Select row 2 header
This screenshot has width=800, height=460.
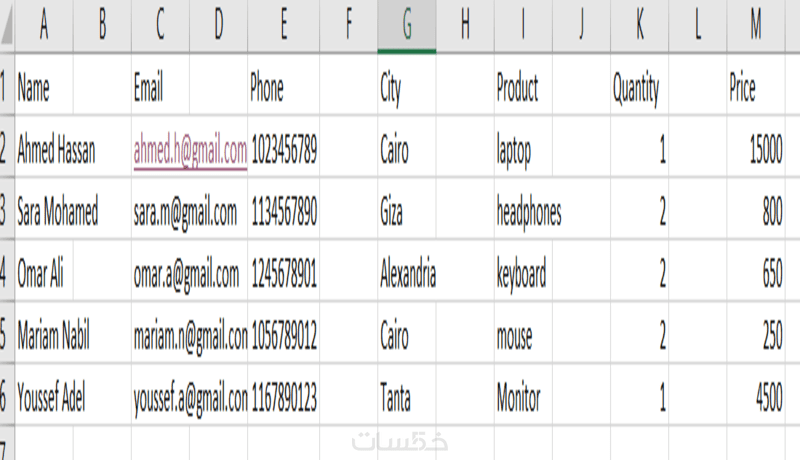coord(7,147)
